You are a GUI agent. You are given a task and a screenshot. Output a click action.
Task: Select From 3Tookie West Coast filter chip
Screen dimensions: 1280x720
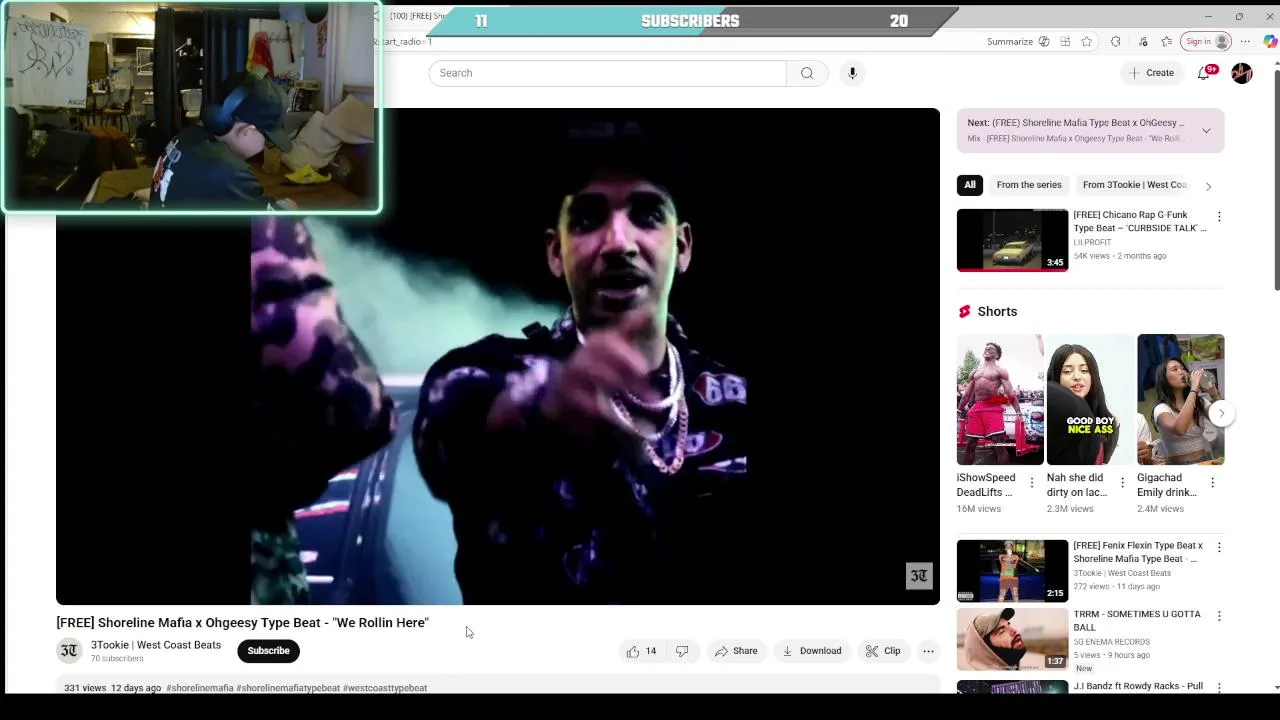pyautogui.click(x=1134, y=185)
